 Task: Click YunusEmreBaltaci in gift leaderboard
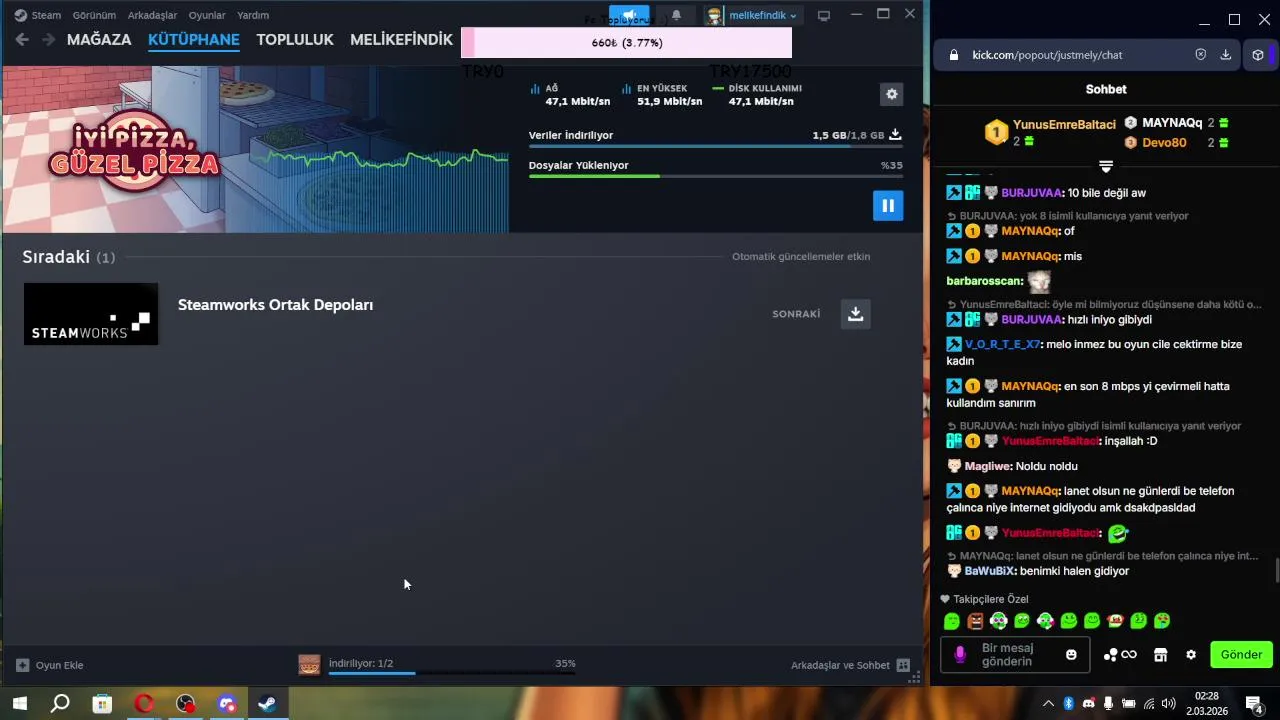click(1062, 125)
